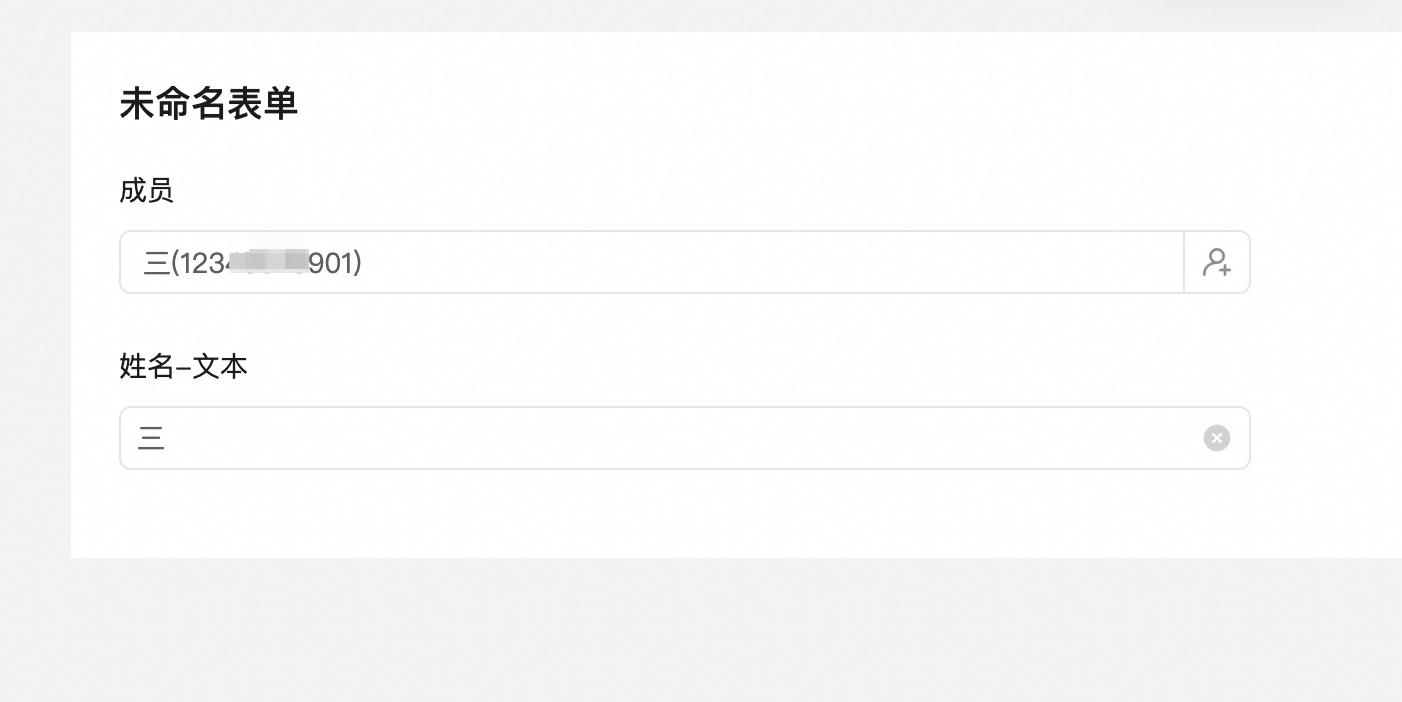Click the blank white area under the name field
This screenshot has height=702, width=1402.
click(685, 513)
